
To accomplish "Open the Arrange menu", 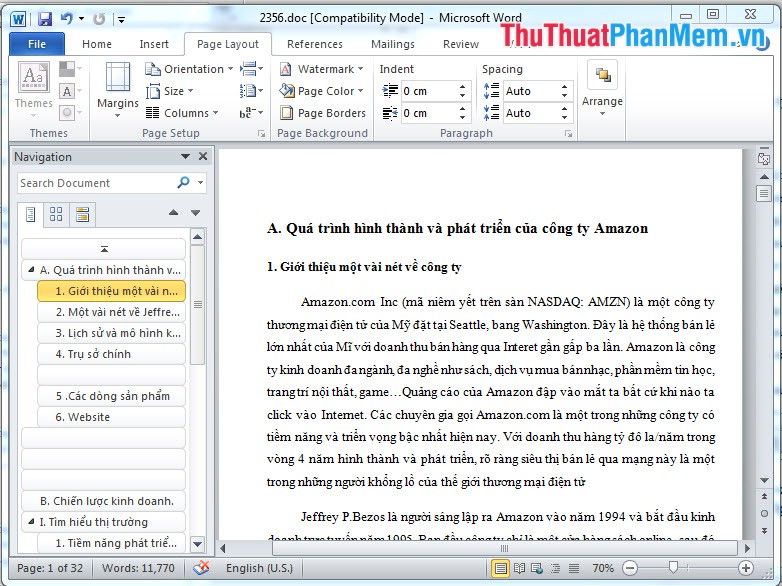I will click(x=602, y=89).
